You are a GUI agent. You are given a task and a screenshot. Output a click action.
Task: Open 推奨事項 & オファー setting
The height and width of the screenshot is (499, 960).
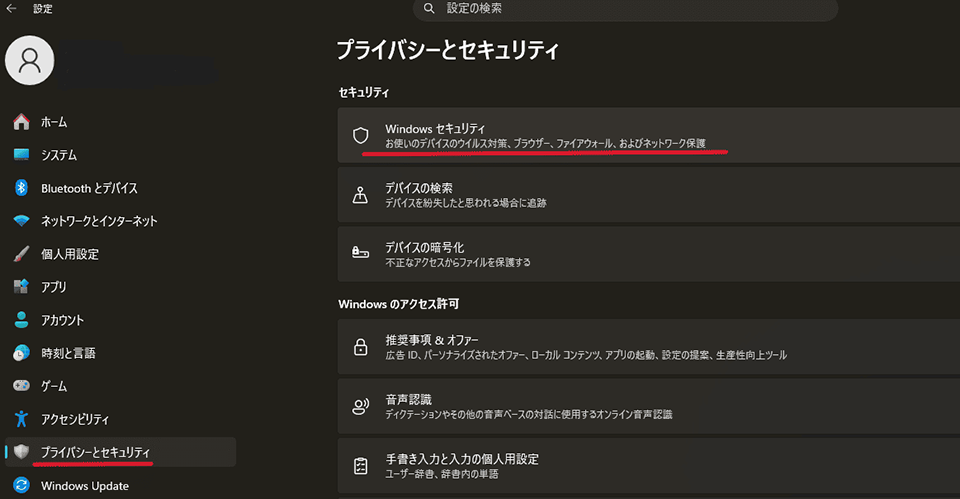tap(649, 347)
